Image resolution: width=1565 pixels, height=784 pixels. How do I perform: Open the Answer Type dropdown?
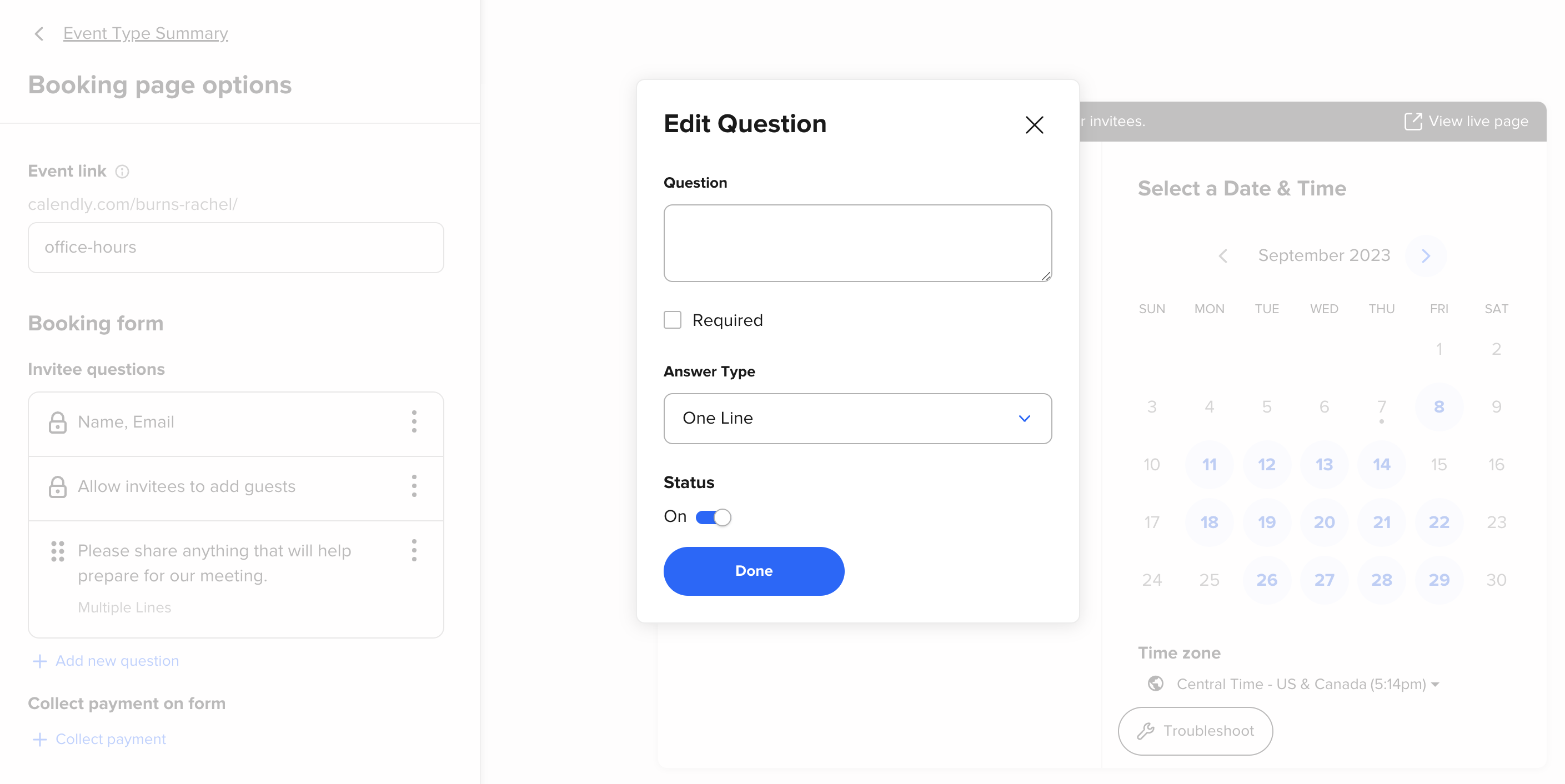857,419
